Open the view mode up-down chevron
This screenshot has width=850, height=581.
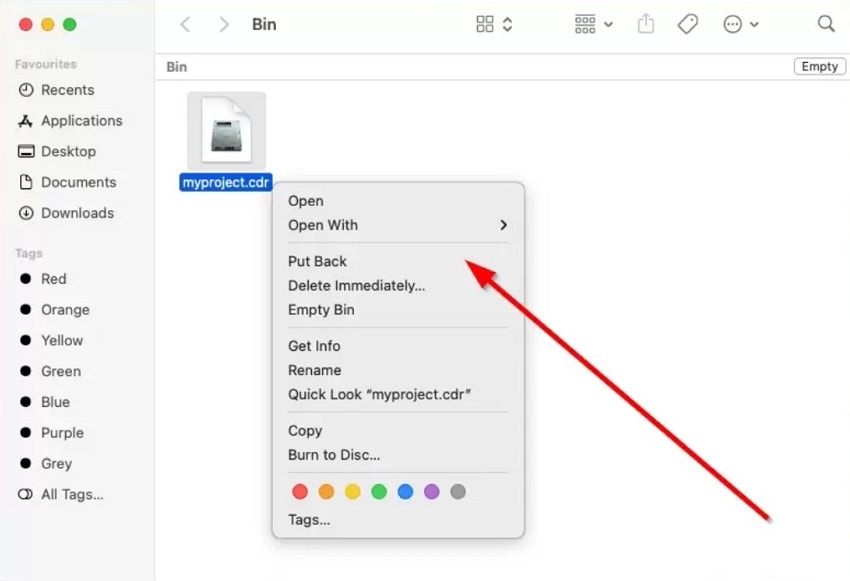pyautogui.click(x=507, y=24)
